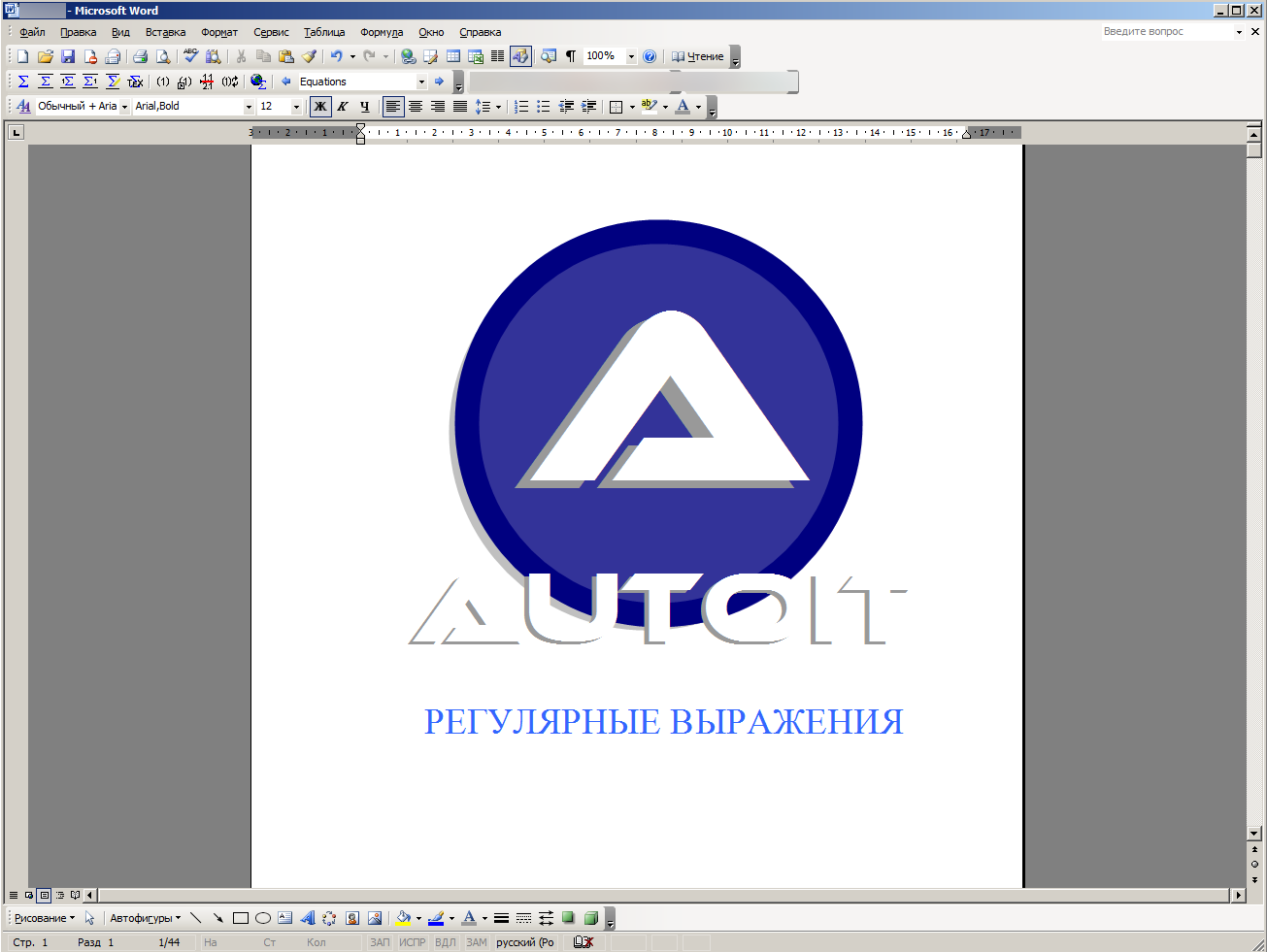Select the Oval shape tool

[x=263, y=918]
